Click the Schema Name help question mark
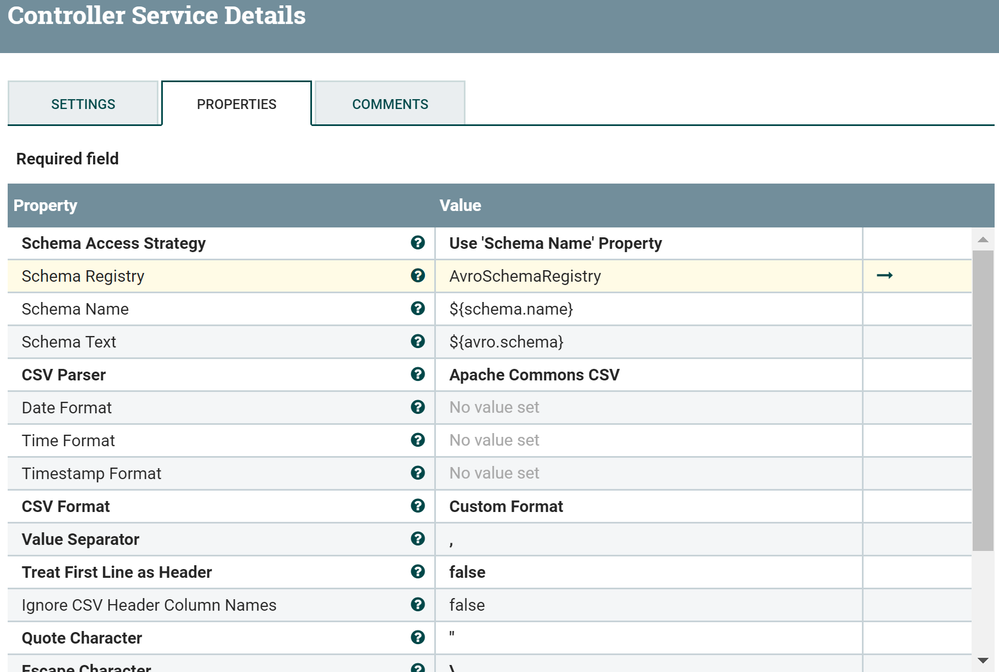The width and height of the screenshot is (999, 672). pos(418,309)
